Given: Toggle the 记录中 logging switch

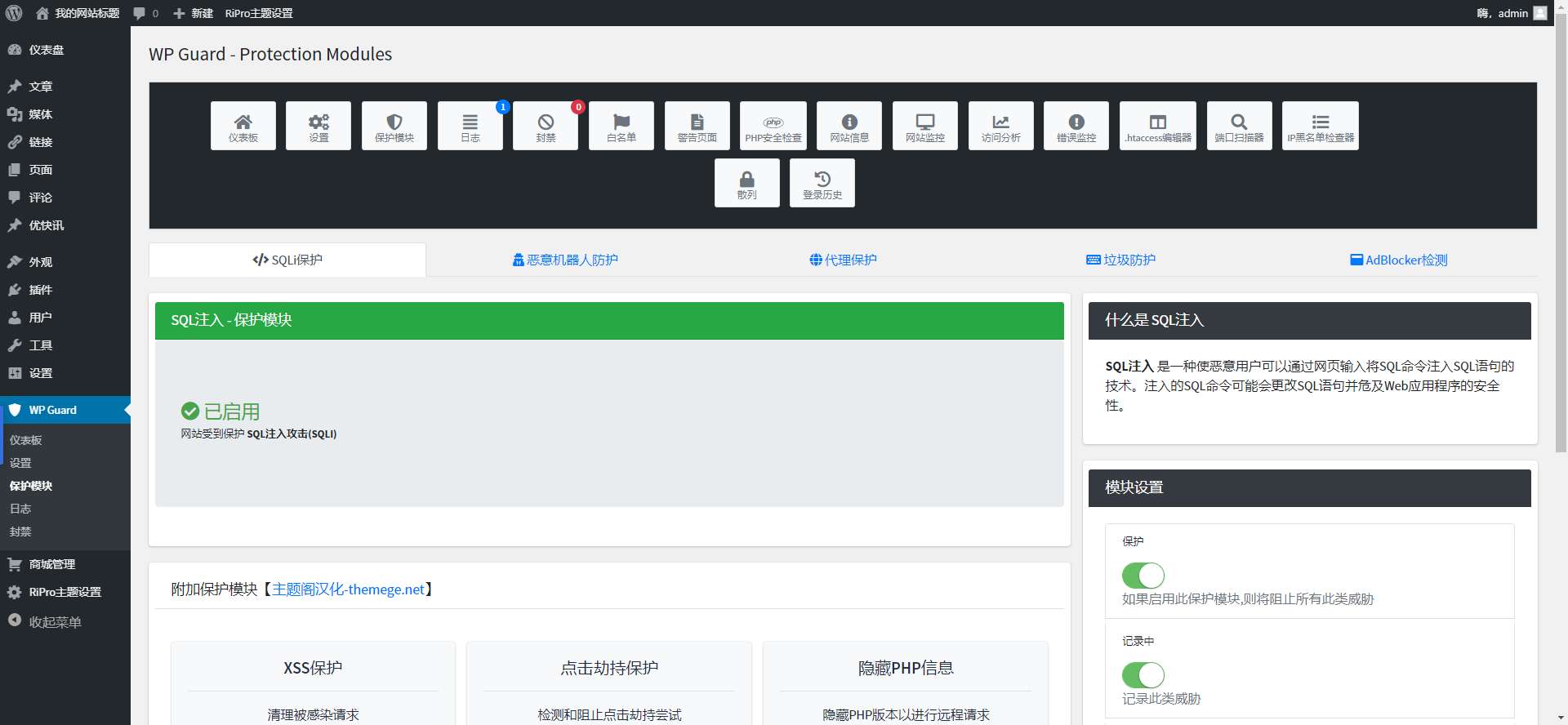Looking at the screenshot, I should 1143,675.
